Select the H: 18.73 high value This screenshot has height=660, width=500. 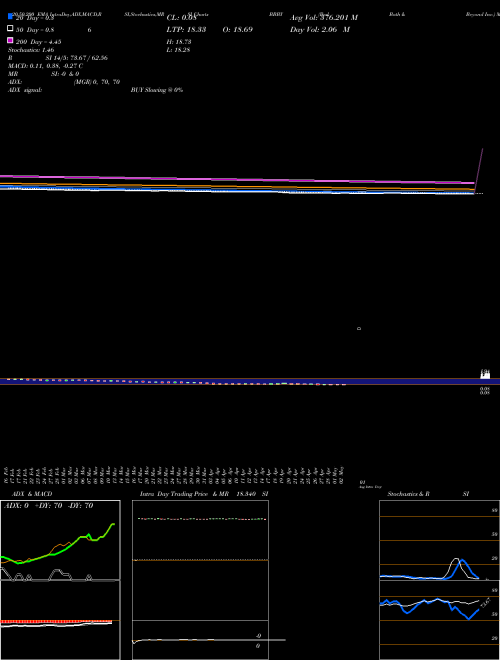click(179, 42)
